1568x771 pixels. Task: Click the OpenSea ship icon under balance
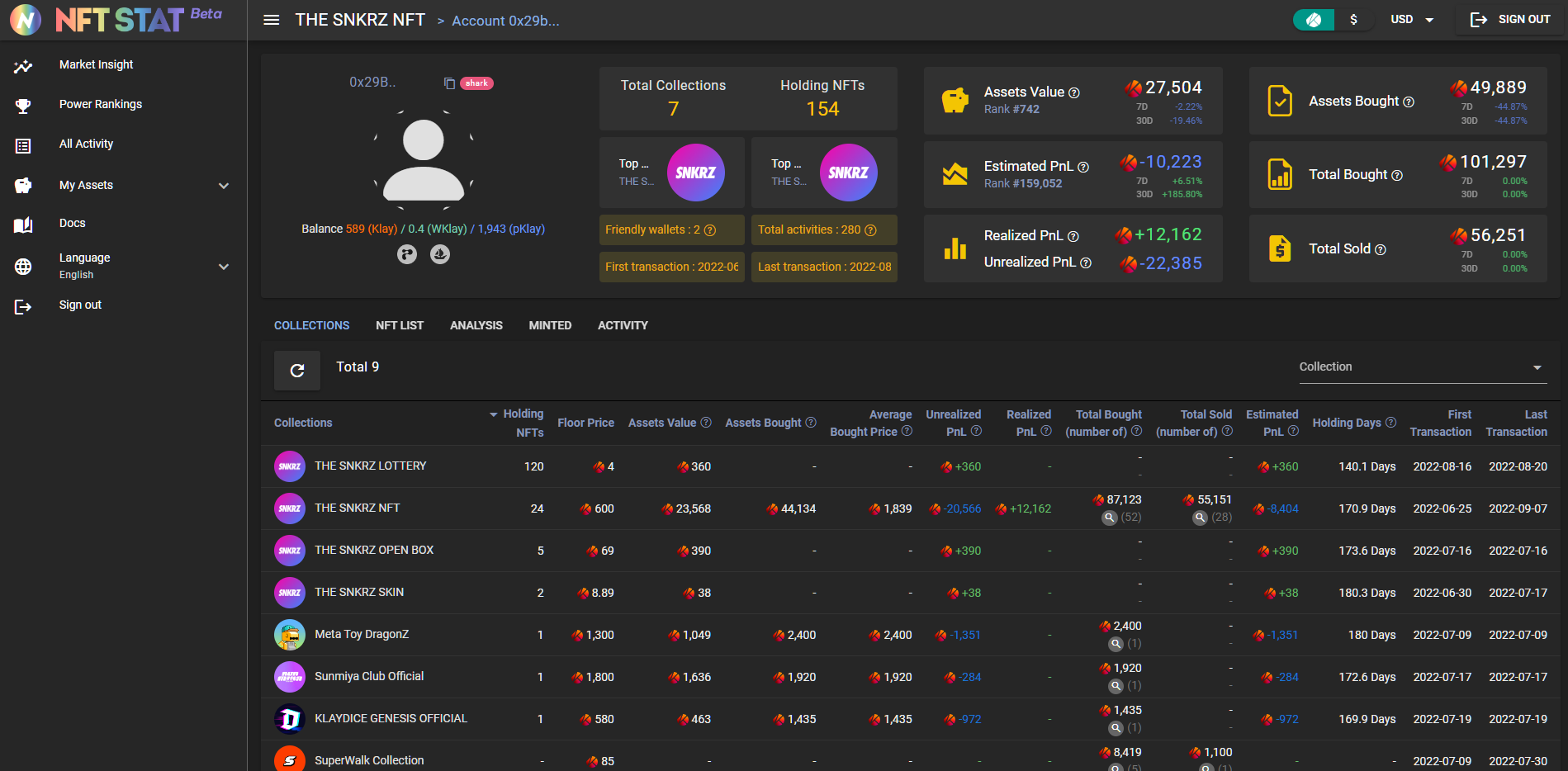[440, 254]
